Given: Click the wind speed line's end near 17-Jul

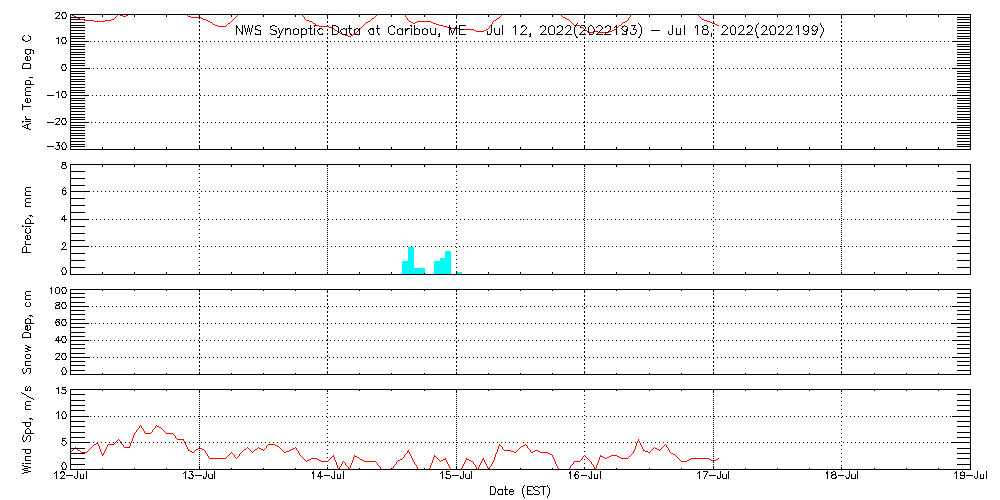Looking at the screenshot, I should tap(718, 458).
